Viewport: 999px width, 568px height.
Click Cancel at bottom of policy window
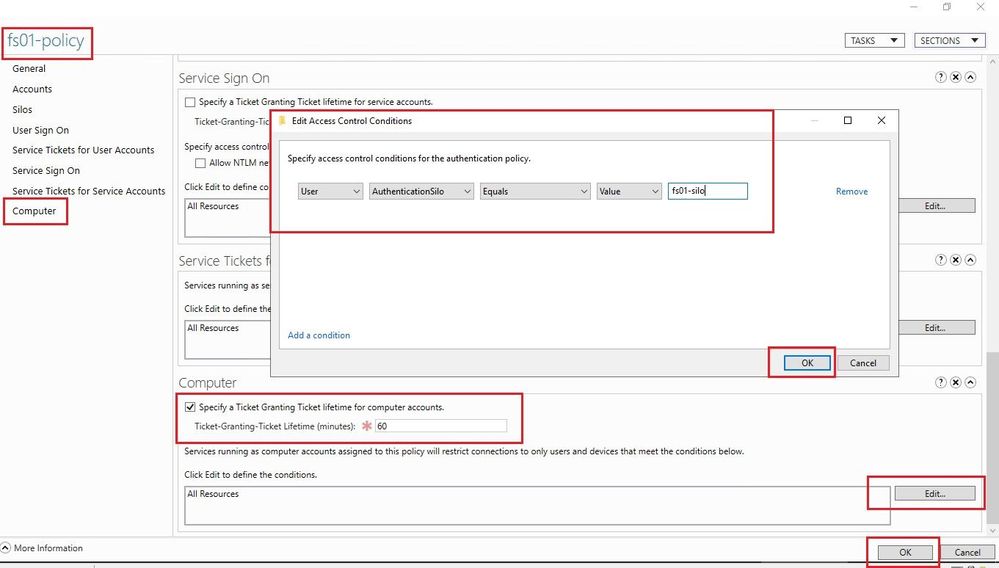tap(967, 552)
